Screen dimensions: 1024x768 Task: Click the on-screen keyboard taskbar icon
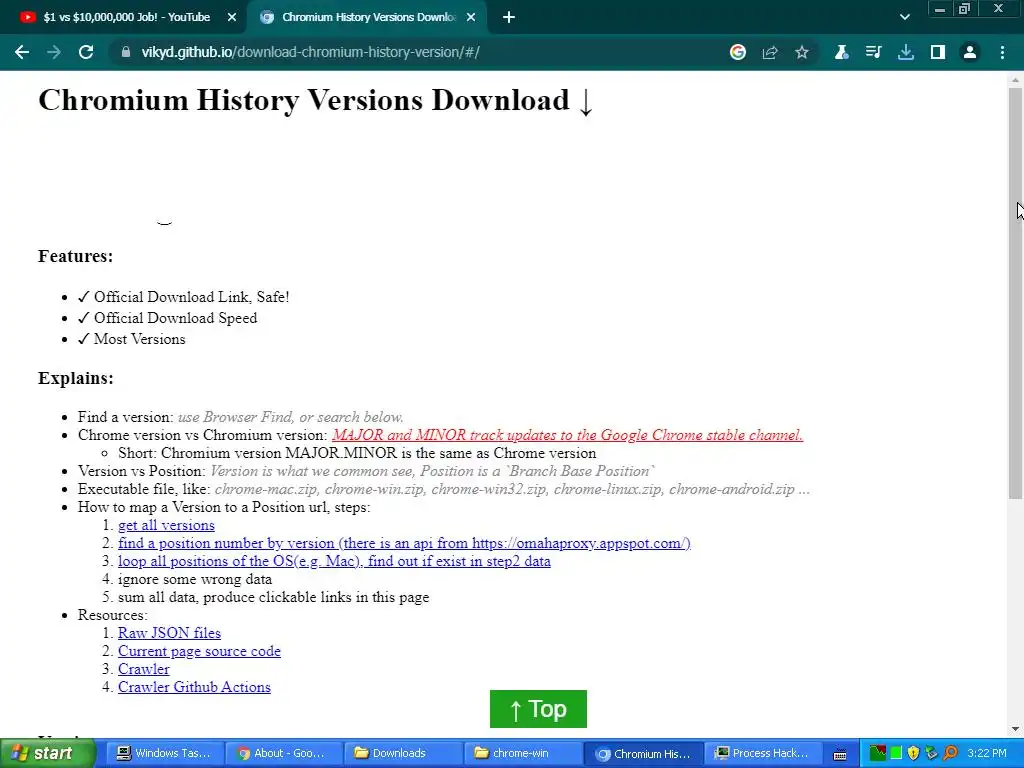coord(840,754)
